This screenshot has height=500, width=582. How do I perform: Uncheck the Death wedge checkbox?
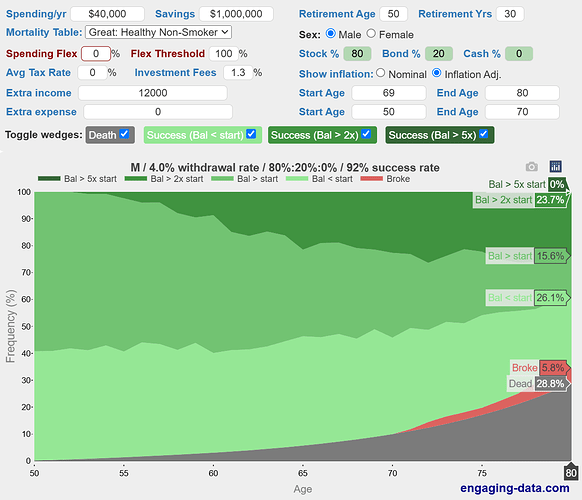pyautogui.click(x=124, y=134)
